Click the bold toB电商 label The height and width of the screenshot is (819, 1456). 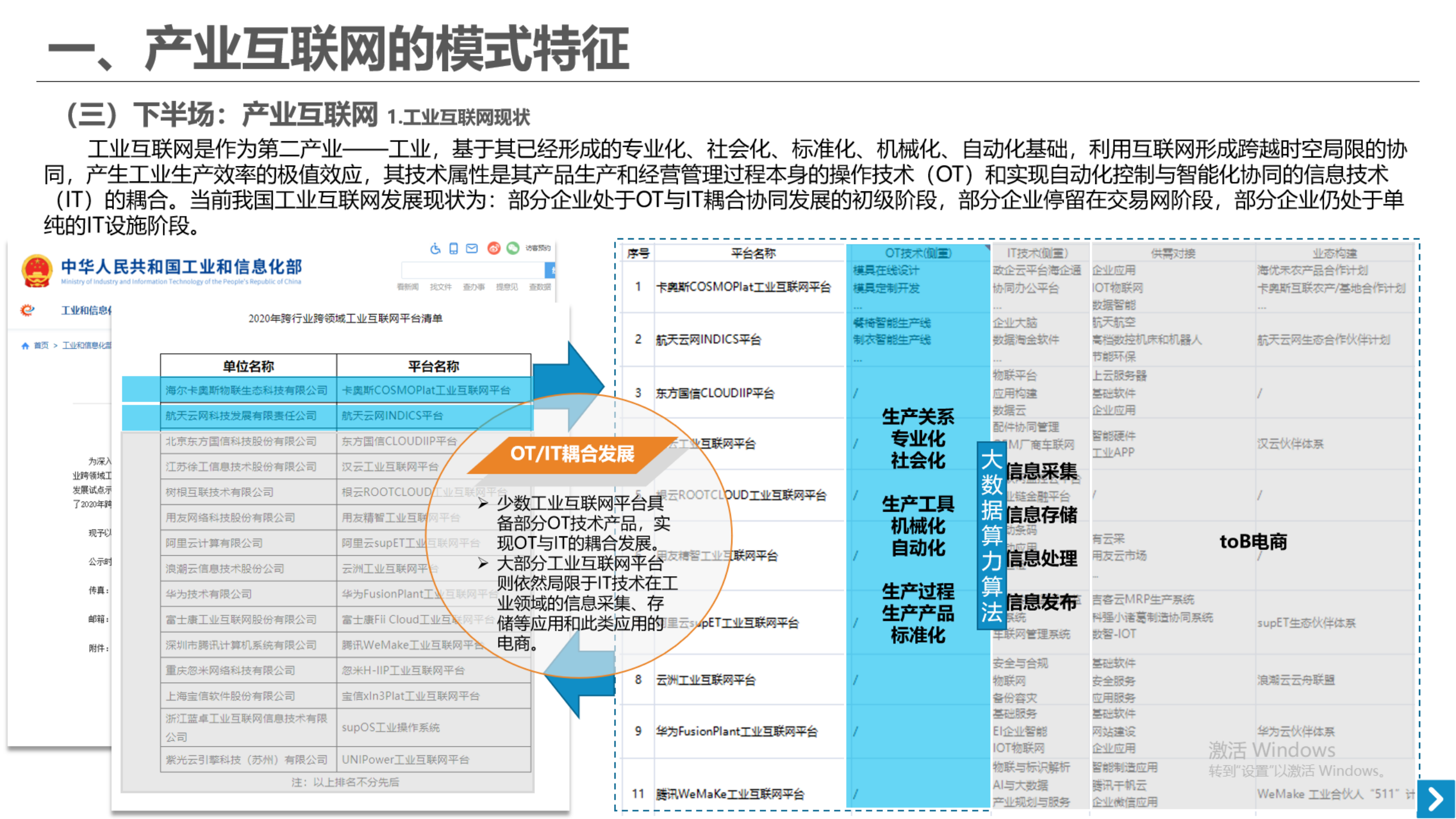tap(1253, 541)
